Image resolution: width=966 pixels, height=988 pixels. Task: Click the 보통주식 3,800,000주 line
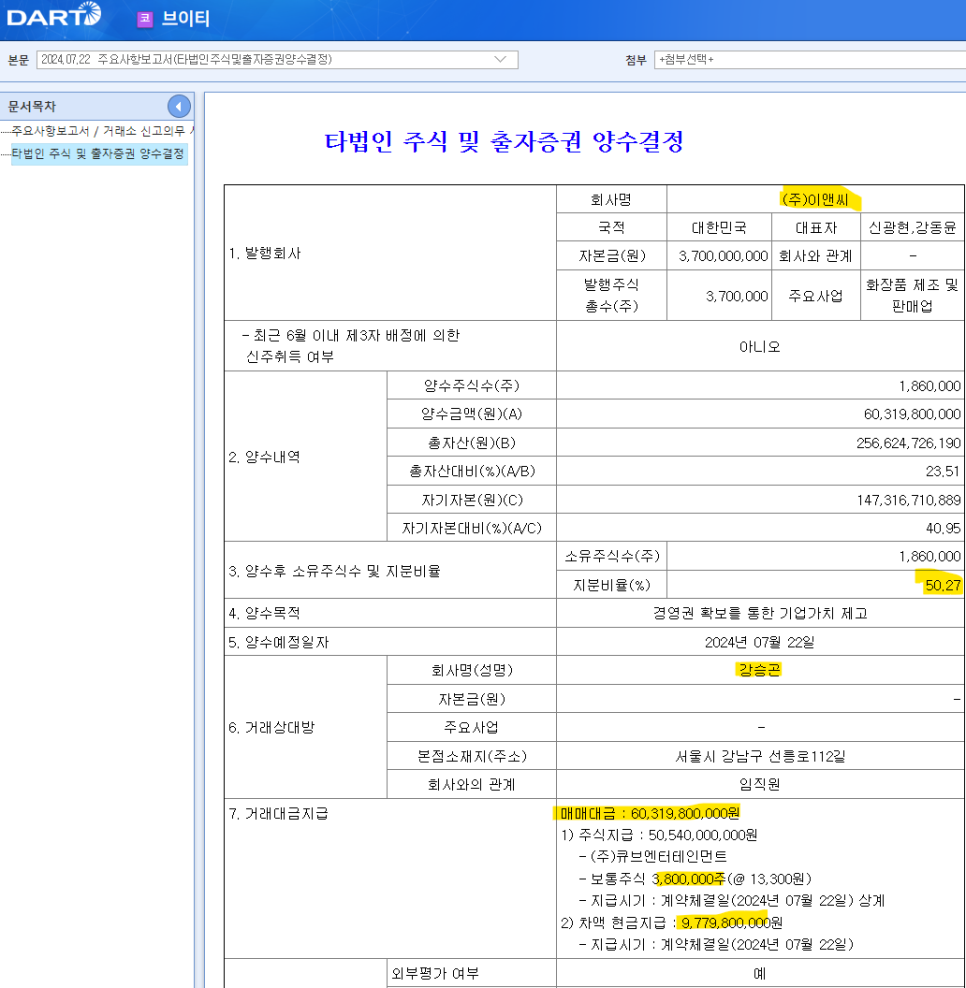(696, 878)
